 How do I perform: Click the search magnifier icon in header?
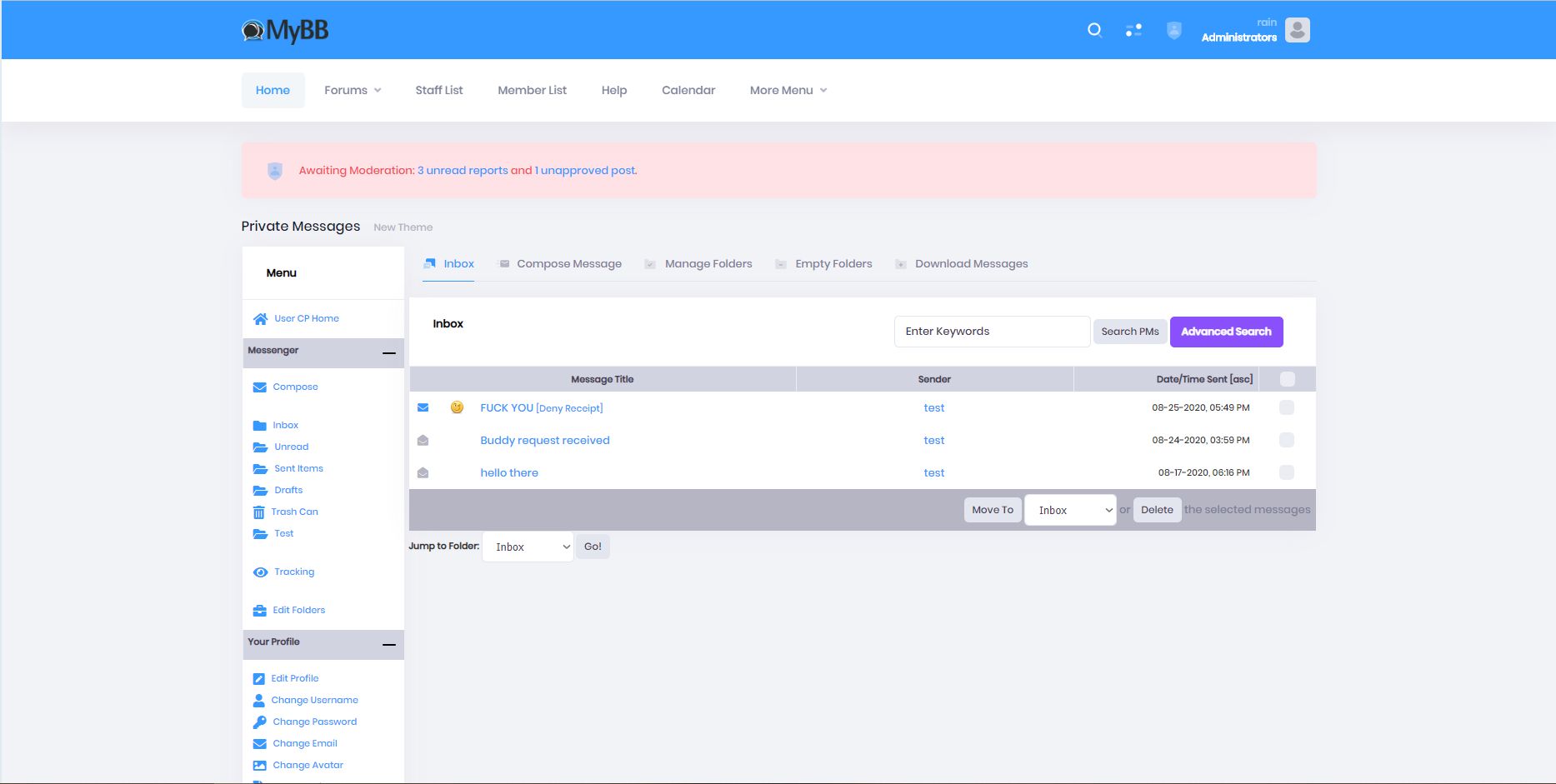[x=1094, y=31]
